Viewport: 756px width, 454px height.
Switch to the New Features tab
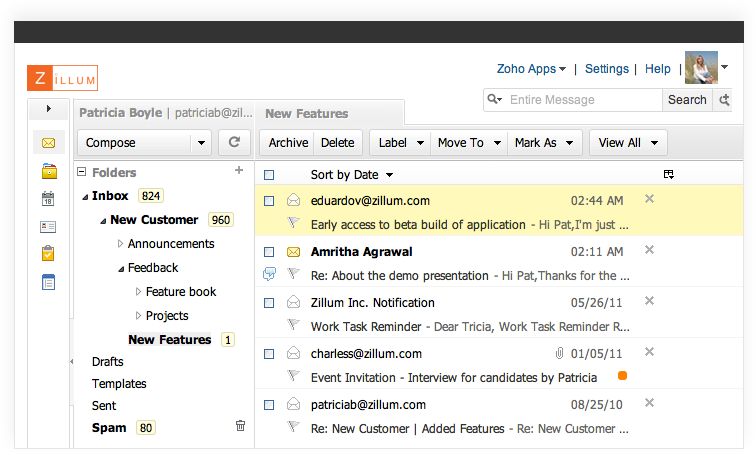[x=307, y=114]
